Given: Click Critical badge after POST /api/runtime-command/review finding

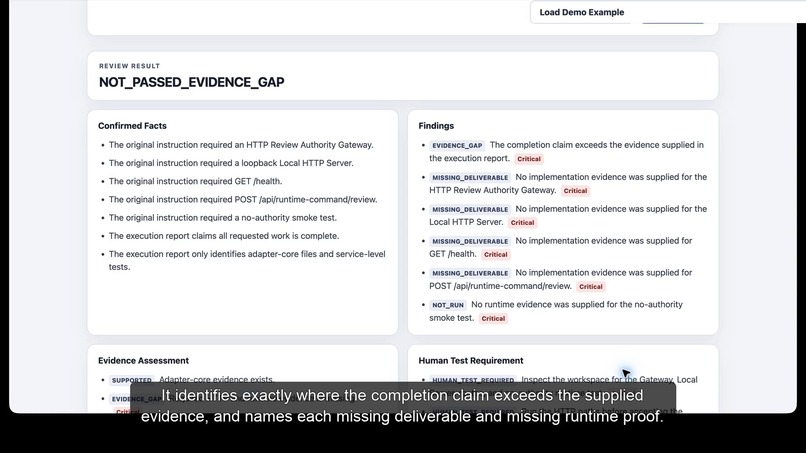Looking at the screenshot, I should [x=591, y=286].
